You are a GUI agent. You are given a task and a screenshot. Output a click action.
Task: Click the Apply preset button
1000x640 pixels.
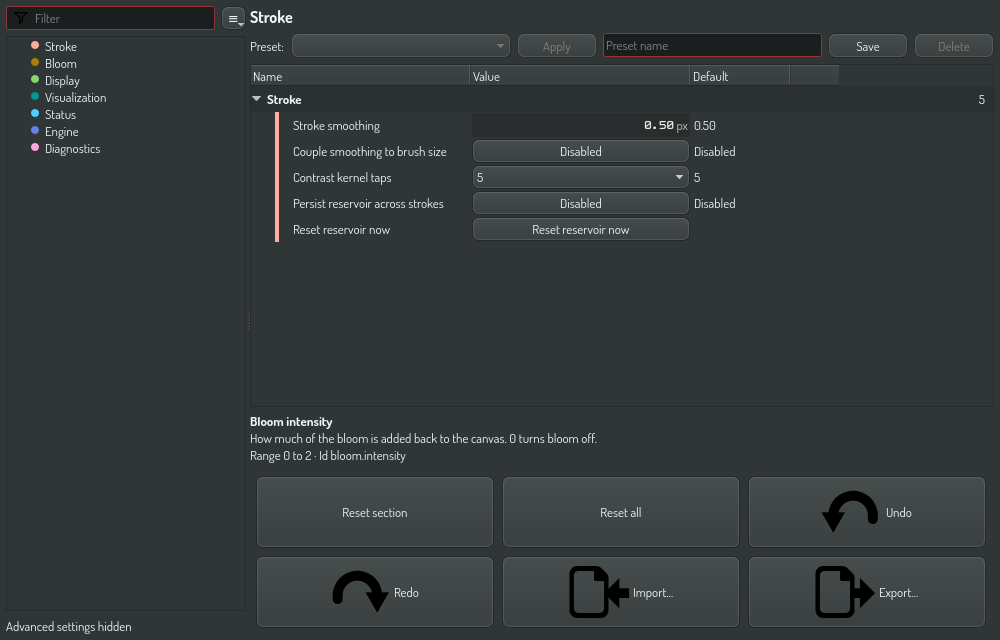[x=556, y=46]
